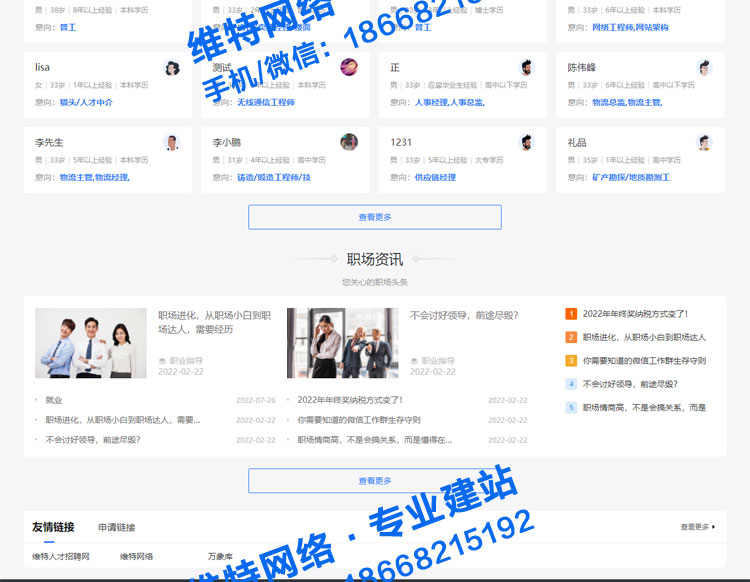
Task: Click rank 2 badge beside 职场进化
Action: pyautogui.click(x=571, y=337)
